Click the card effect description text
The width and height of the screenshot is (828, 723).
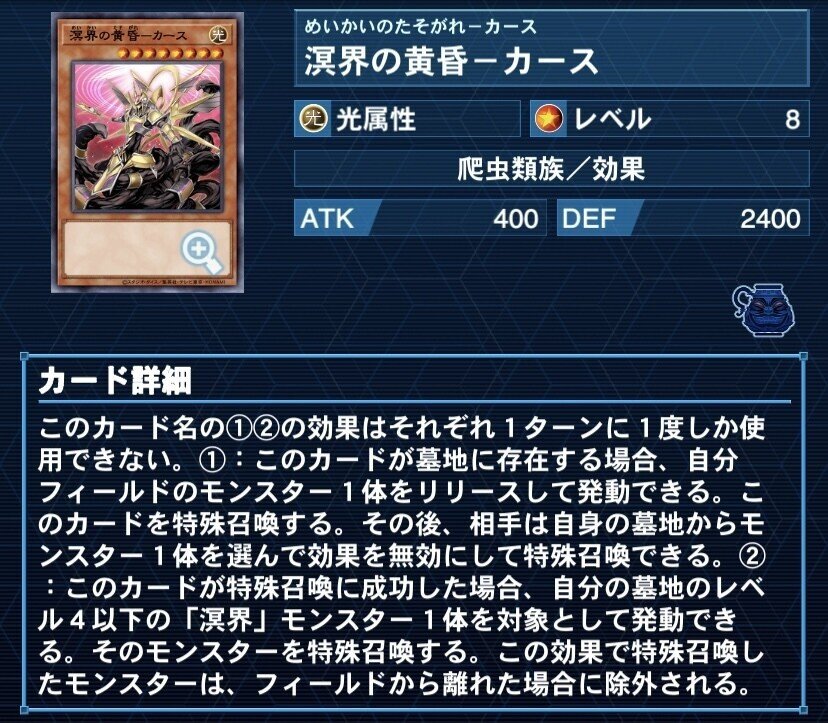point(401,556)
